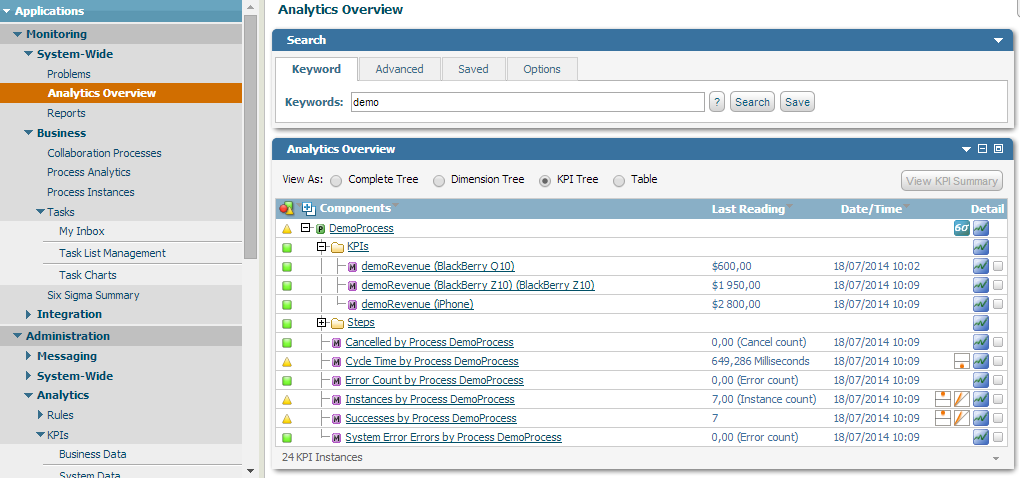Click the status filter icon in table header

286,208
